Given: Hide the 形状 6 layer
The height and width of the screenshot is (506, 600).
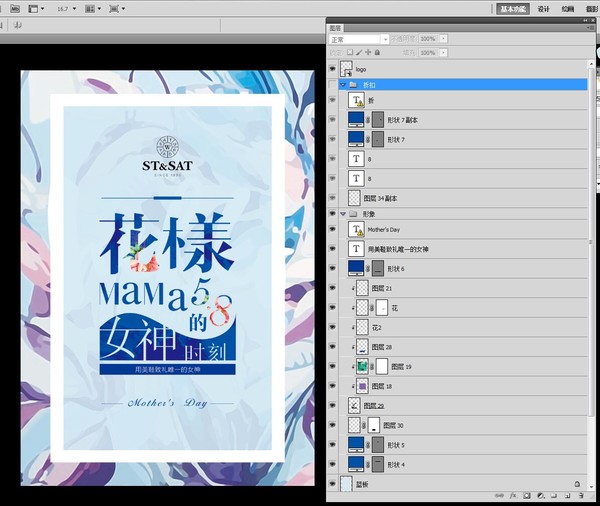Looking at the screenshot, I should coord(332,268).
